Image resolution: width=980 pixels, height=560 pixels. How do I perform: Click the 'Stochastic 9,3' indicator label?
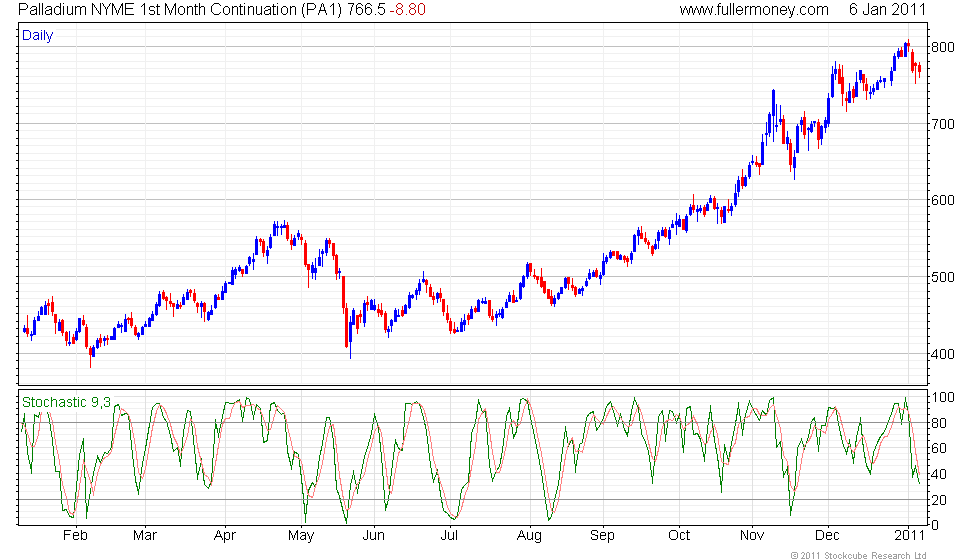click(66, 402)
